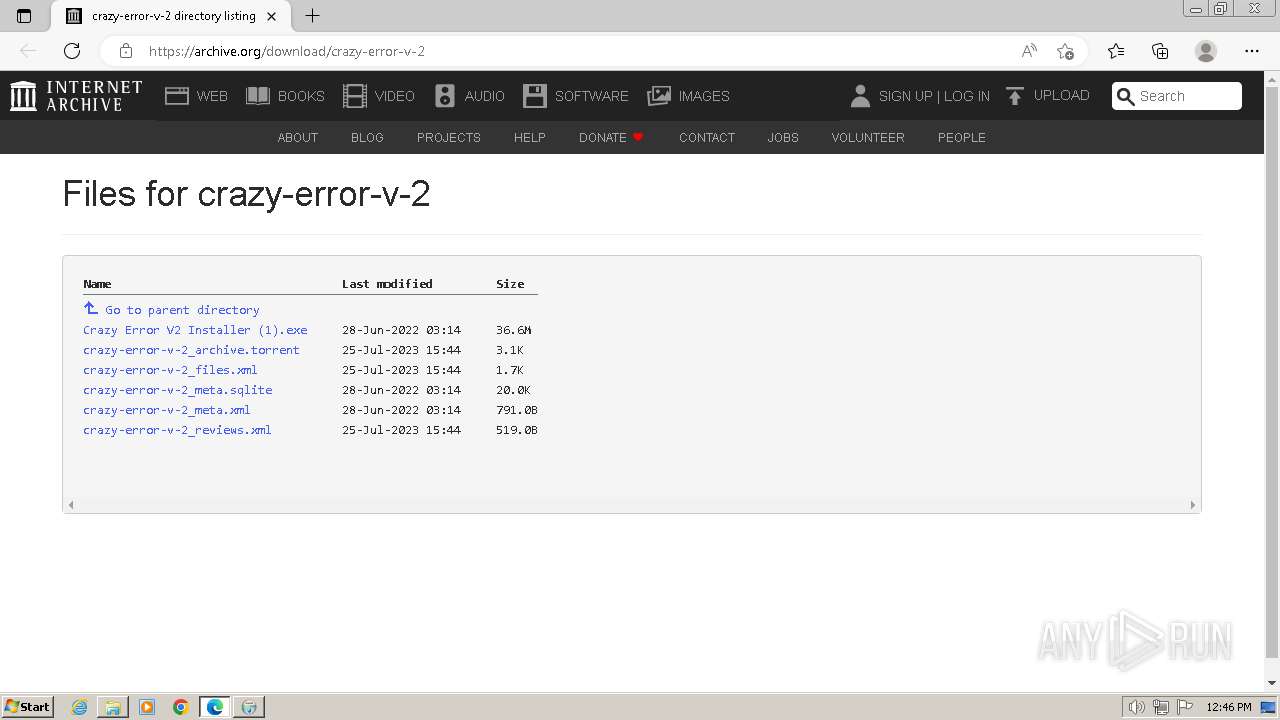Click Sign Up link
The image size is (1280, 720).
click(905, 96)
